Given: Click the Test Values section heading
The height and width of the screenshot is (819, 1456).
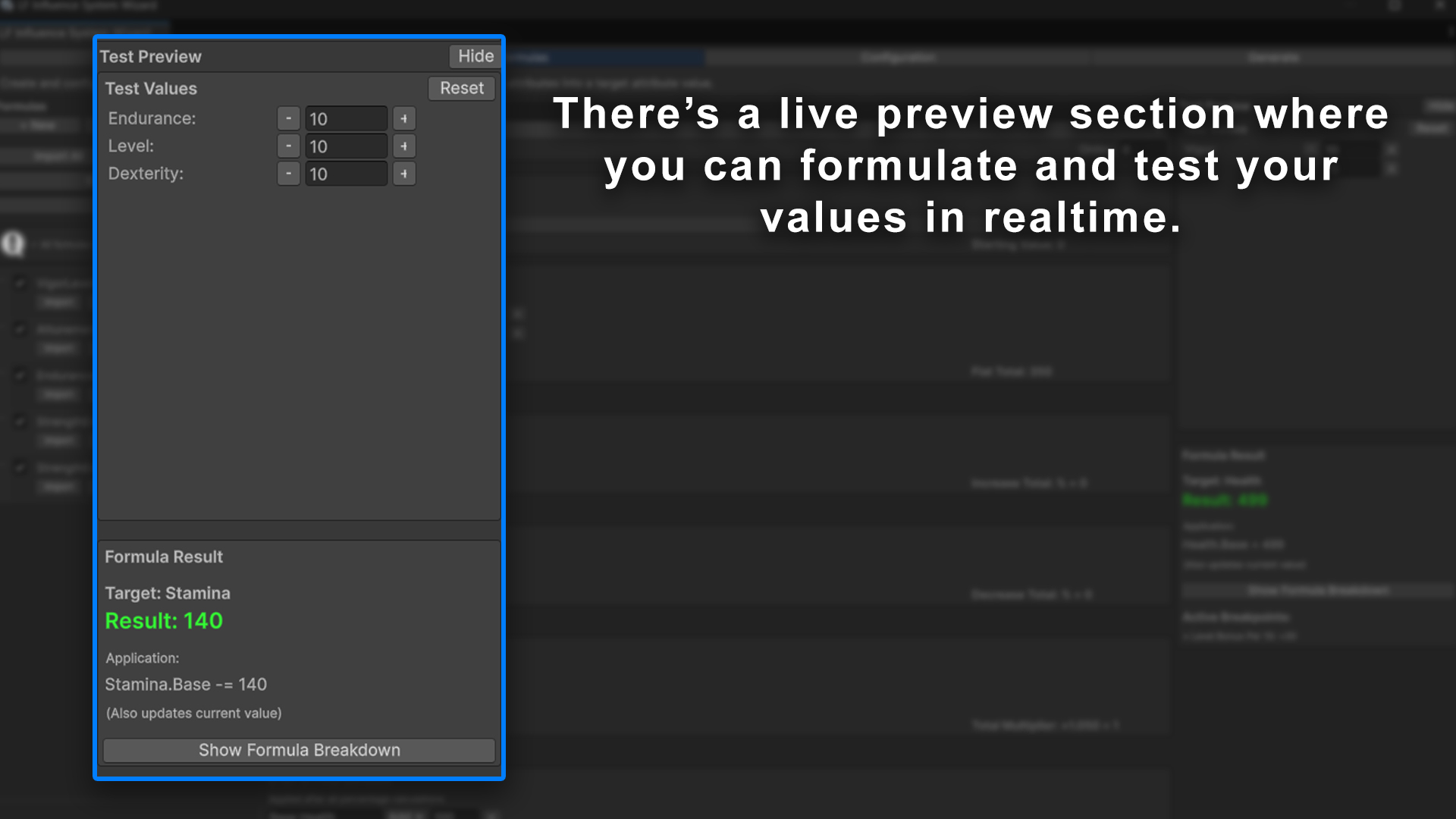Looking at the screenshot, I should pyautogui.click(x=151, y=89).
